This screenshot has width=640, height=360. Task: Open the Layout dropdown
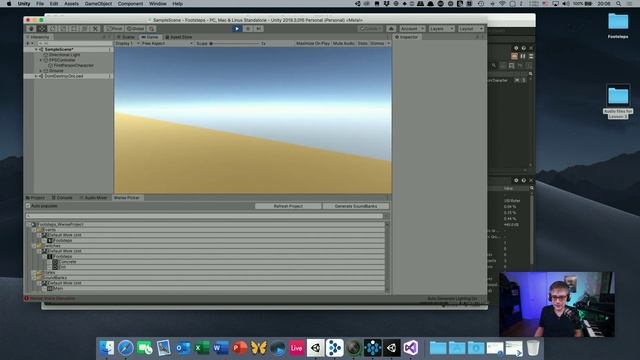click(470, 29)
